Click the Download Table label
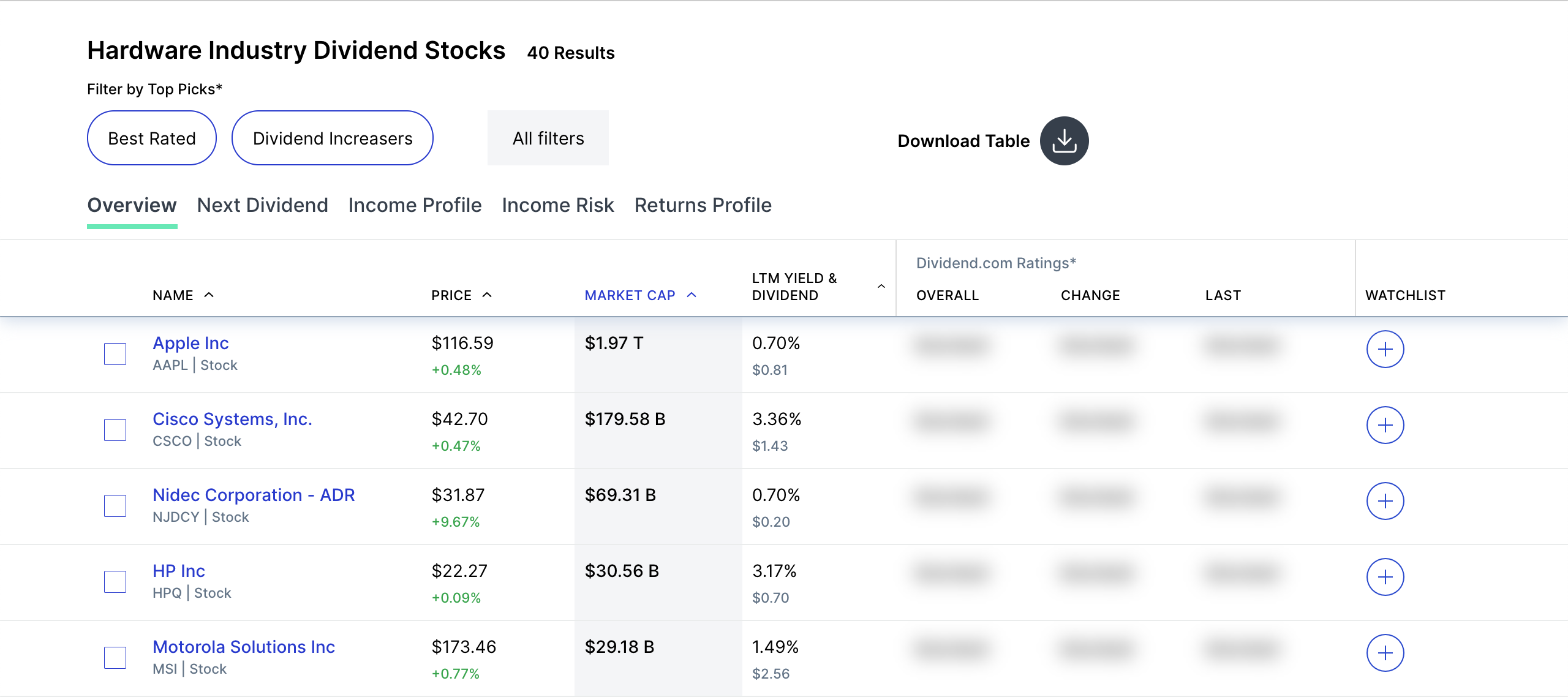 [x=963, y=141]
